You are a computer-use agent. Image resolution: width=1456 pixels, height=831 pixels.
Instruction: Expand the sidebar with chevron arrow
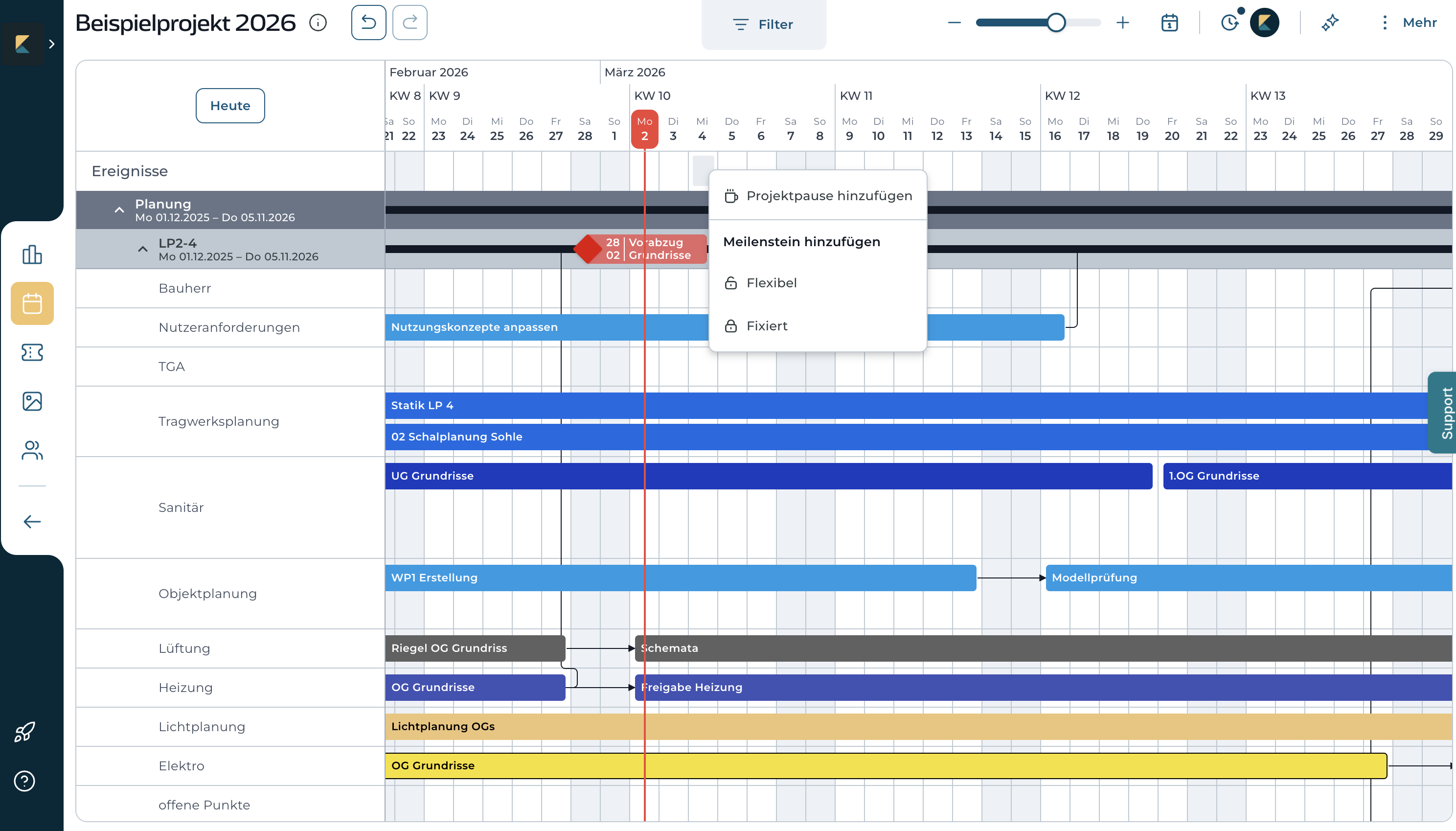pos(52,44)
